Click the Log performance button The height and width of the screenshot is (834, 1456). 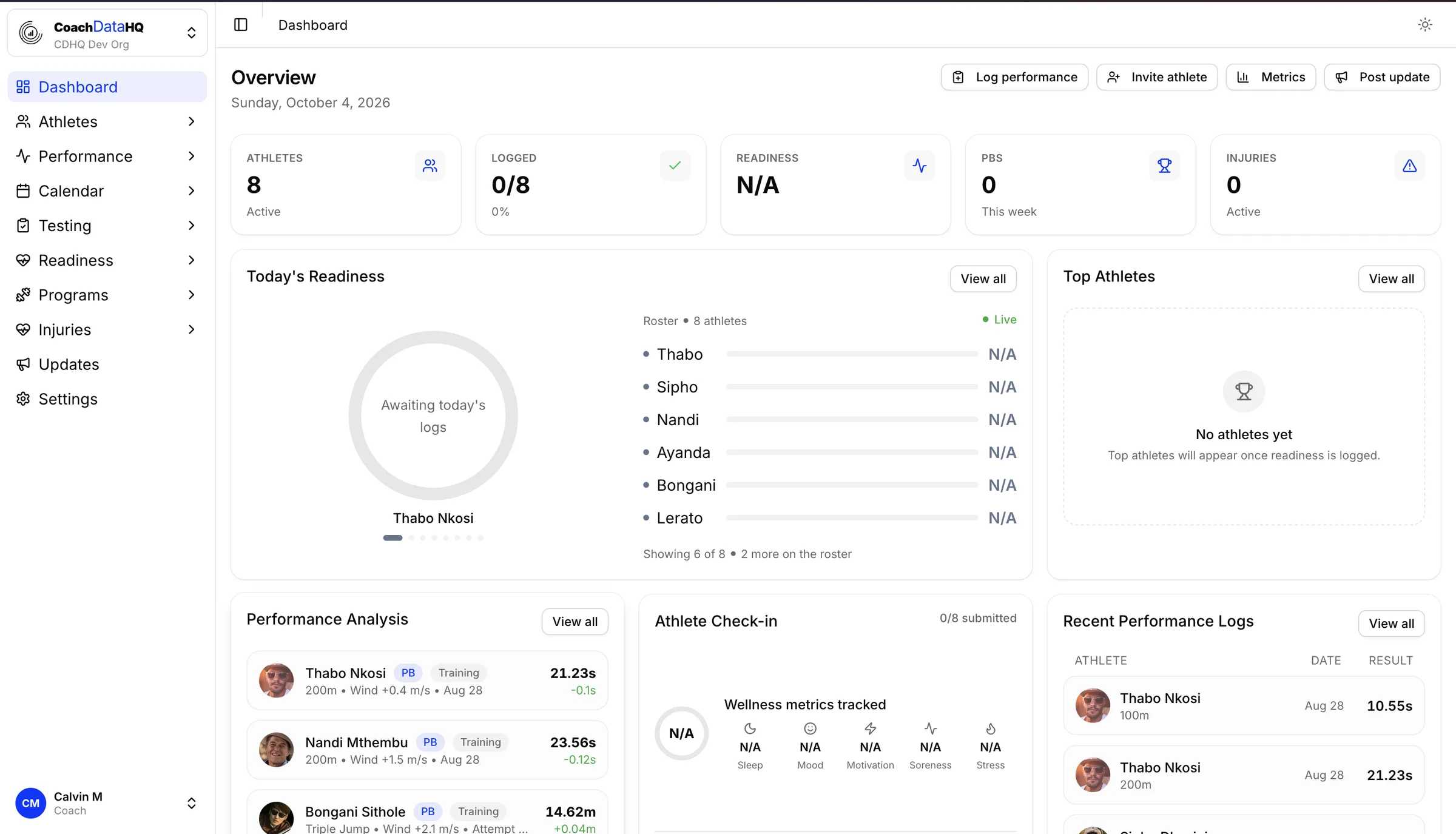1014,77
